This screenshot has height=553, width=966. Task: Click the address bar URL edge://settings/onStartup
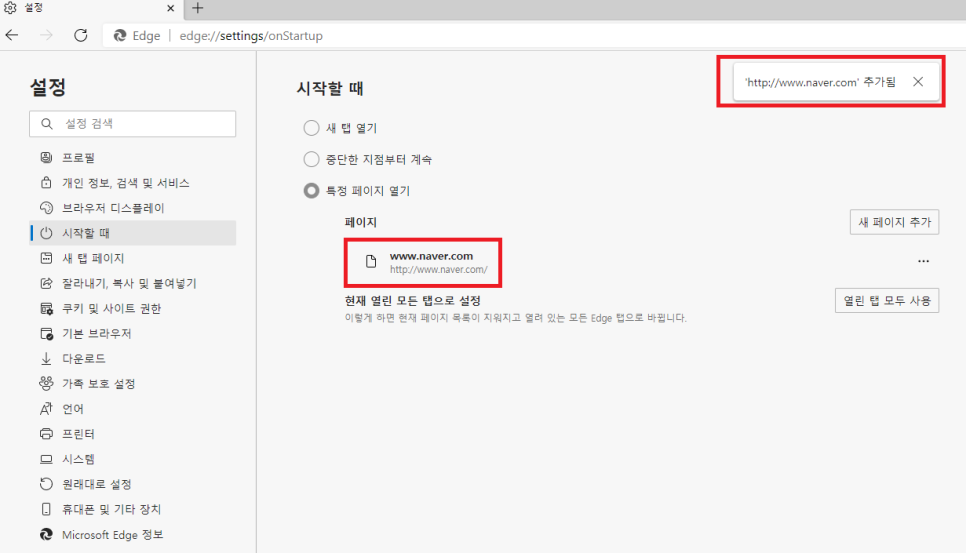click(251, 36)
